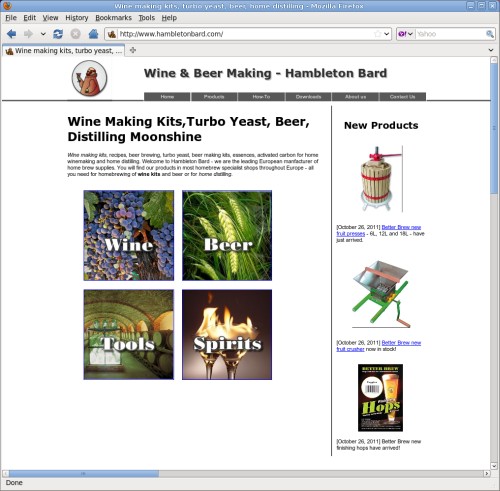The image size is (500, 491).
Task: Click the Products navigation button
Action: click(x=214, y=97)
